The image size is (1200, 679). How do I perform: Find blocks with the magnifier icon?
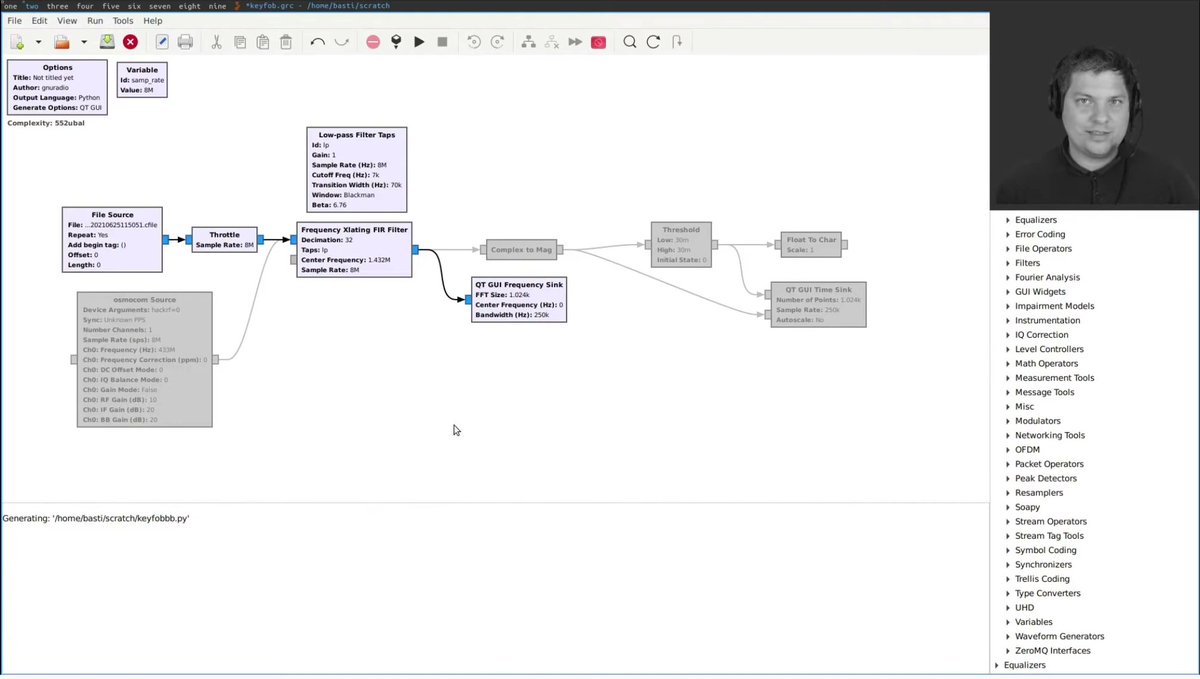coord(630,42)
